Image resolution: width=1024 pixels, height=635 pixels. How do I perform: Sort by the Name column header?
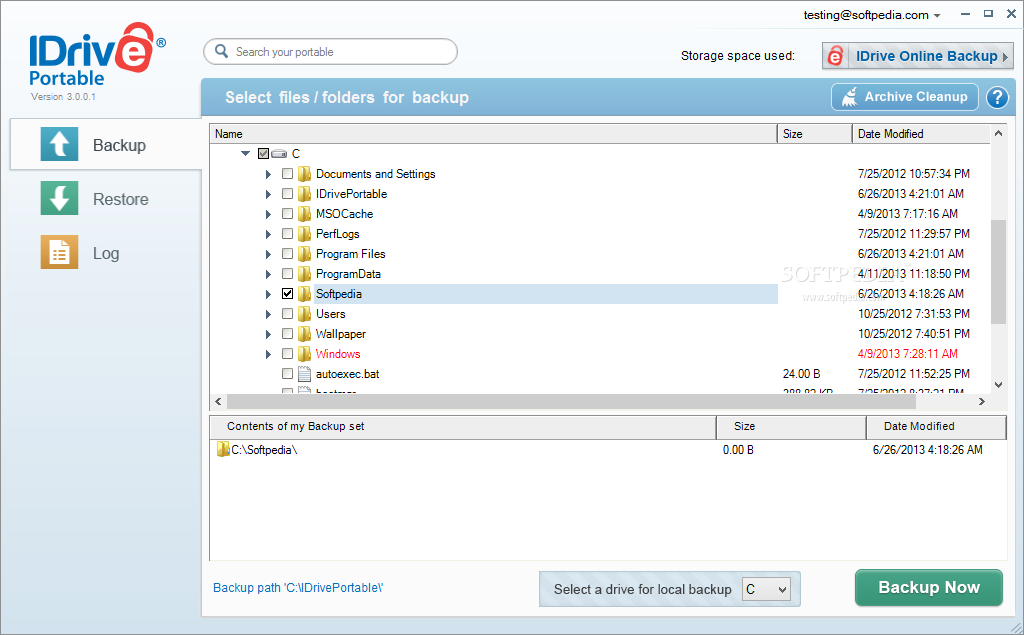[493, 134]
